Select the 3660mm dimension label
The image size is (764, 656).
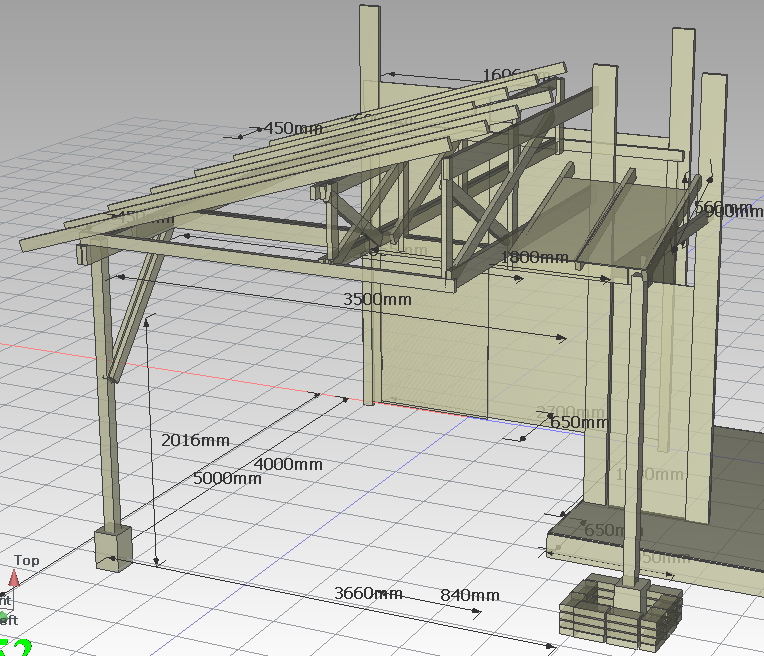pos(368,593)
